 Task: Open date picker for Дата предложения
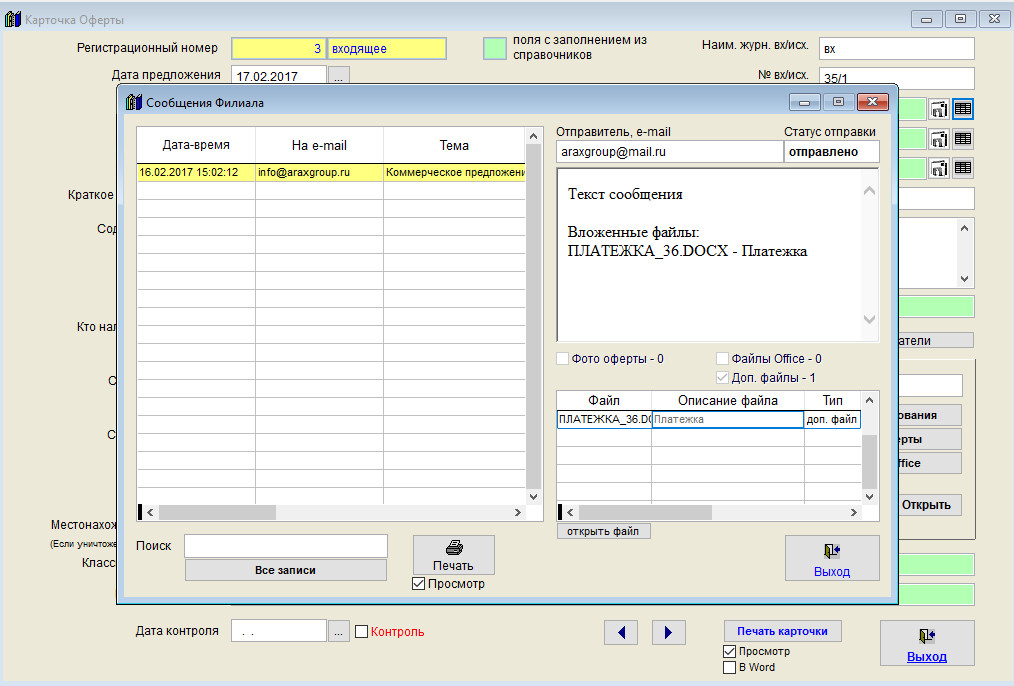point(339,75)
